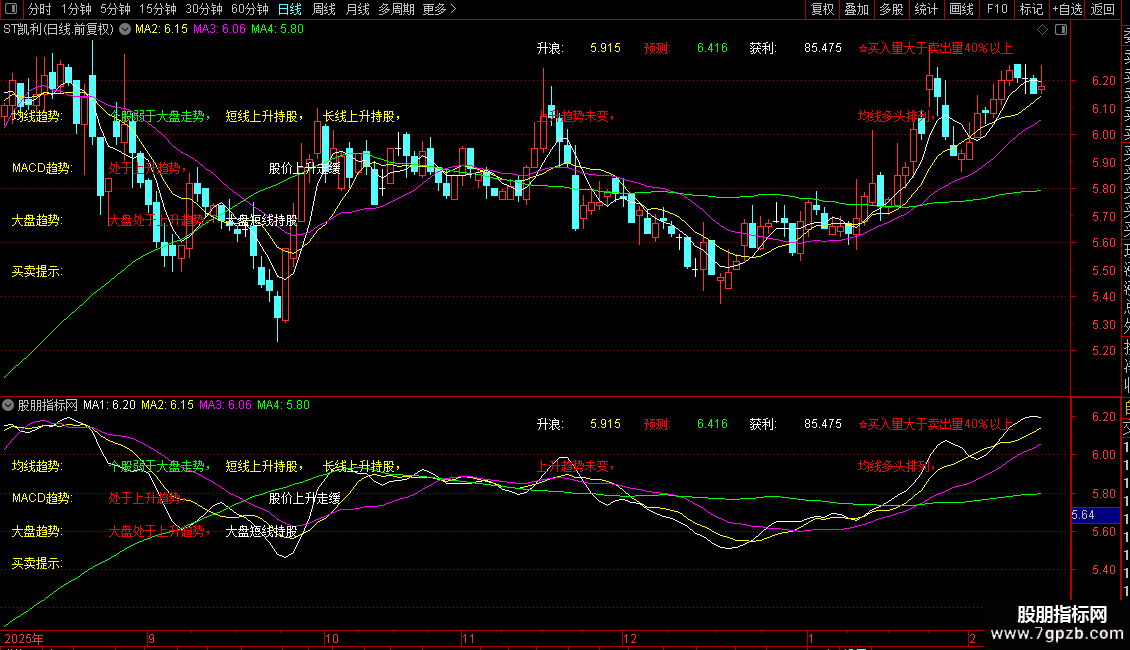Click MACD趋势 label in the main chart
Image resolution: width=1130 pixels, height=650 pixels.
(42, 168)
